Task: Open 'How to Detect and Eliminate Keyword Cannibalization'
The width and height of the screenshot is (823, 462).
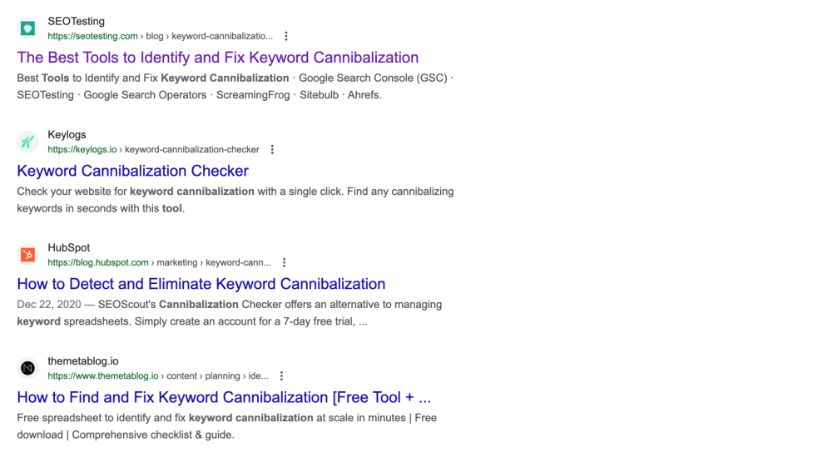Action: [201, 284]
